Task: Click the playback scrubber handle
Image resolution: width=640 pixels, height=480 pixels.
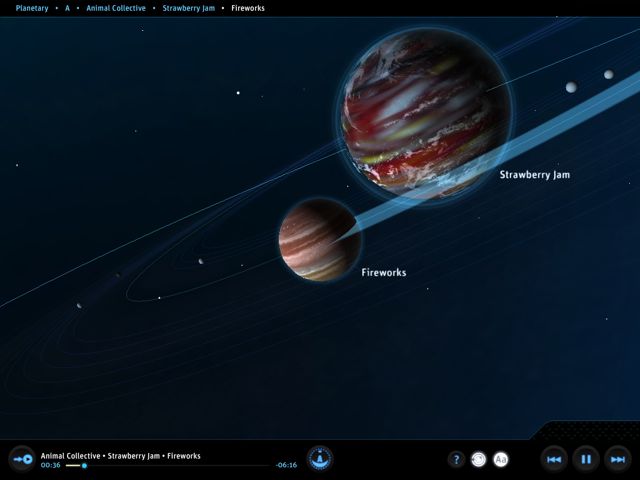Action: pyautogui.click(x=84, y=465)
